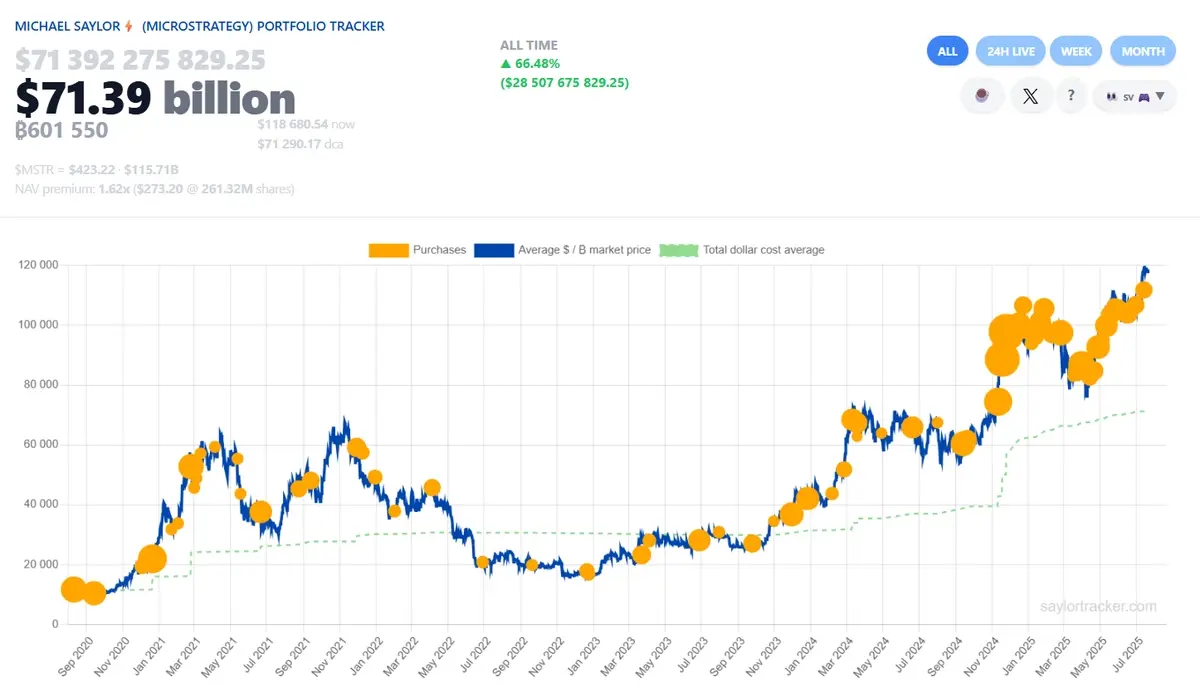Click the '120 000' y-axis label
Image resolution: width=1200 pixels, height=697 pixels.
pos(38,265)
